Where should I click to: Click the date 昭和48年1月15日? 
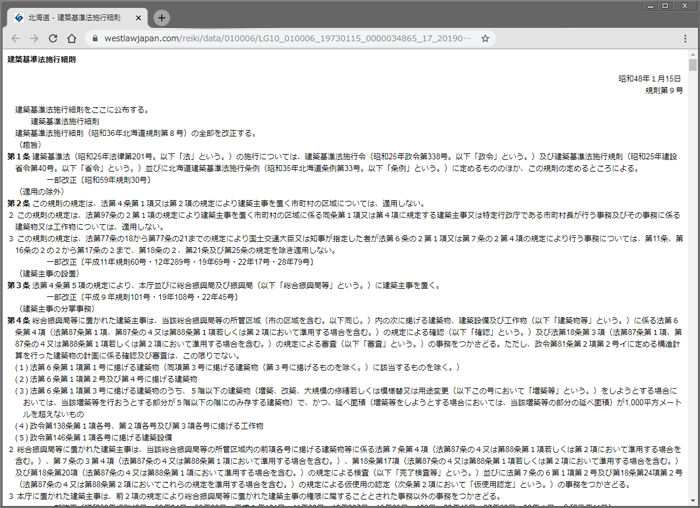(x=650, y=79)
